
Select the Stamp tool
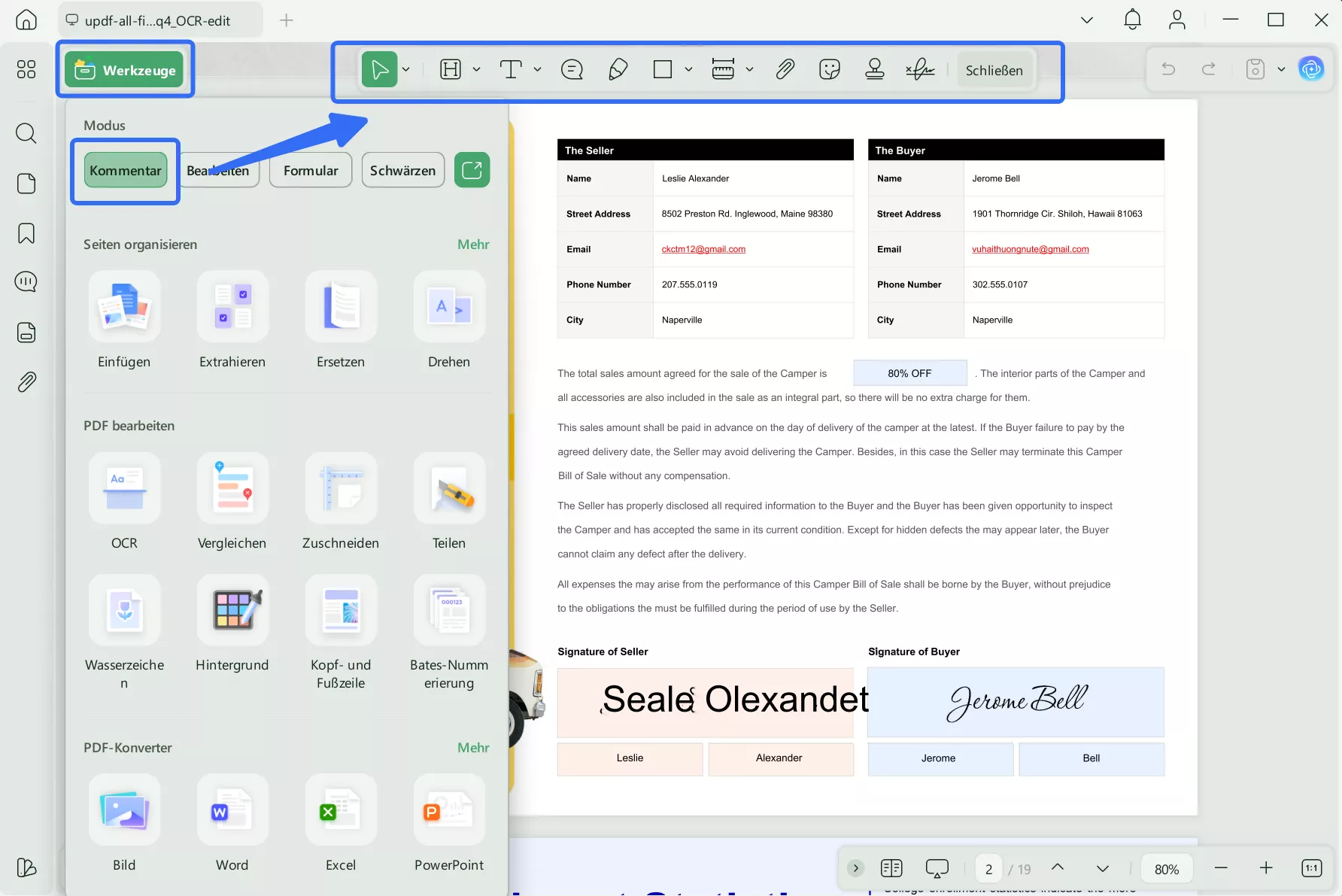point(875,69)
